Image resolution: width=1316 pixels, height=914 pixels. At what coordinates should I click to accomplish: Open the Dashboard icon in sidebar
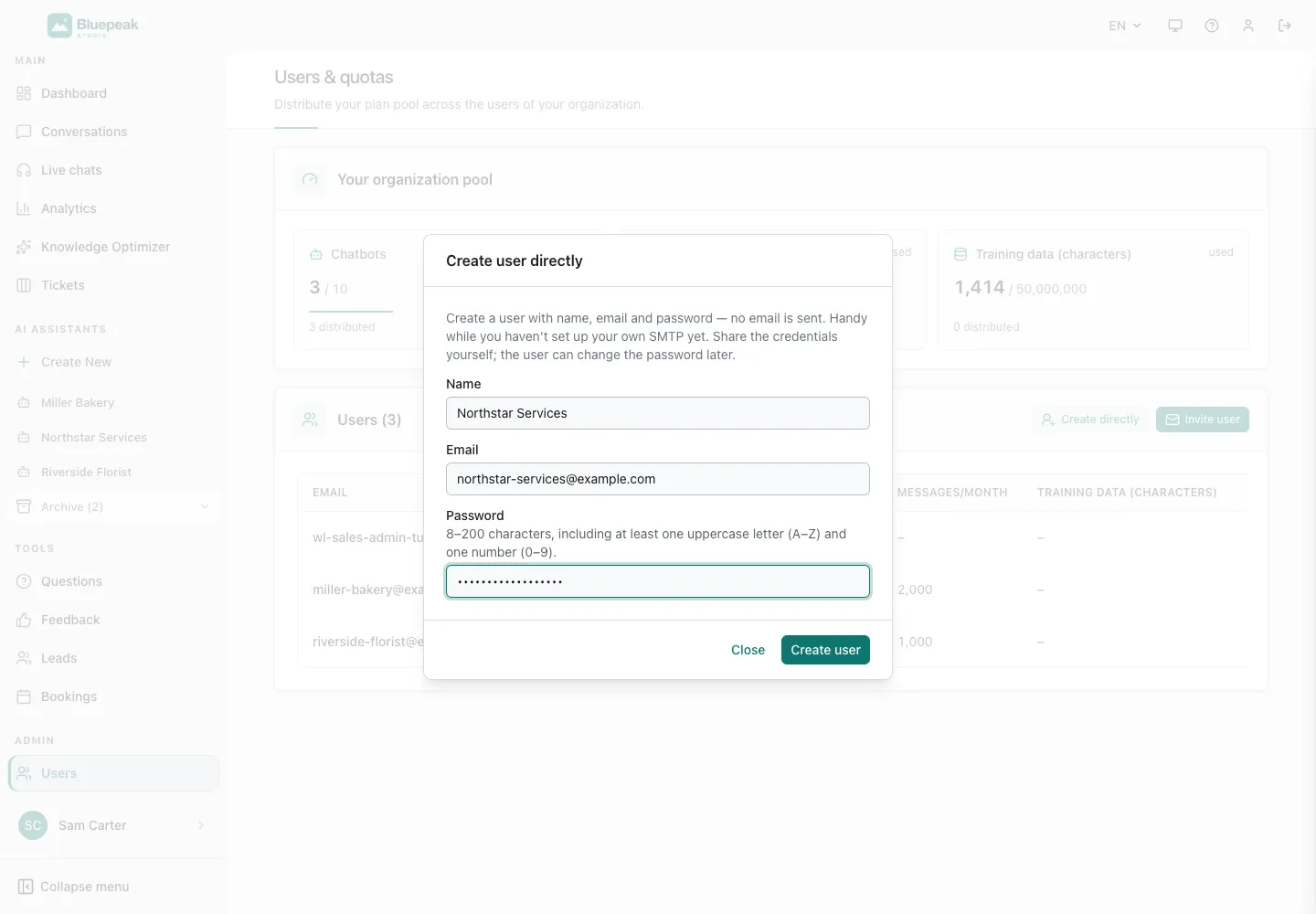point(24,93)
